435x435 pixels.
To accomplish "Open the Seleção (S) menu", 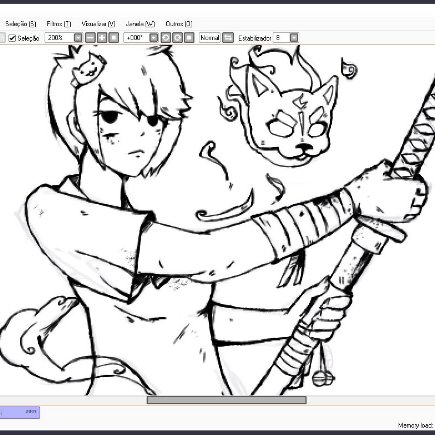I will [21, 24].
